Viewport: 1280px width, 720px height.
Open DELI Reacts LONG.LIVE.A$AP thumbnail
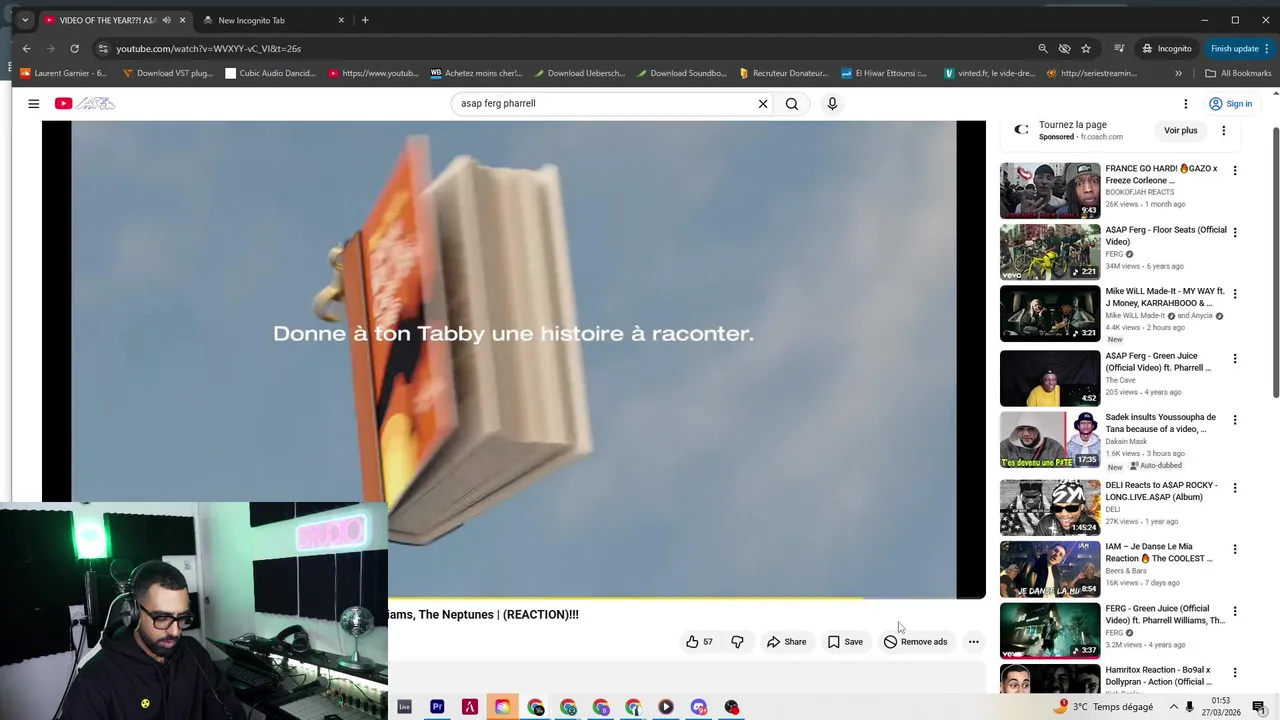click(x=1050, y=507)
